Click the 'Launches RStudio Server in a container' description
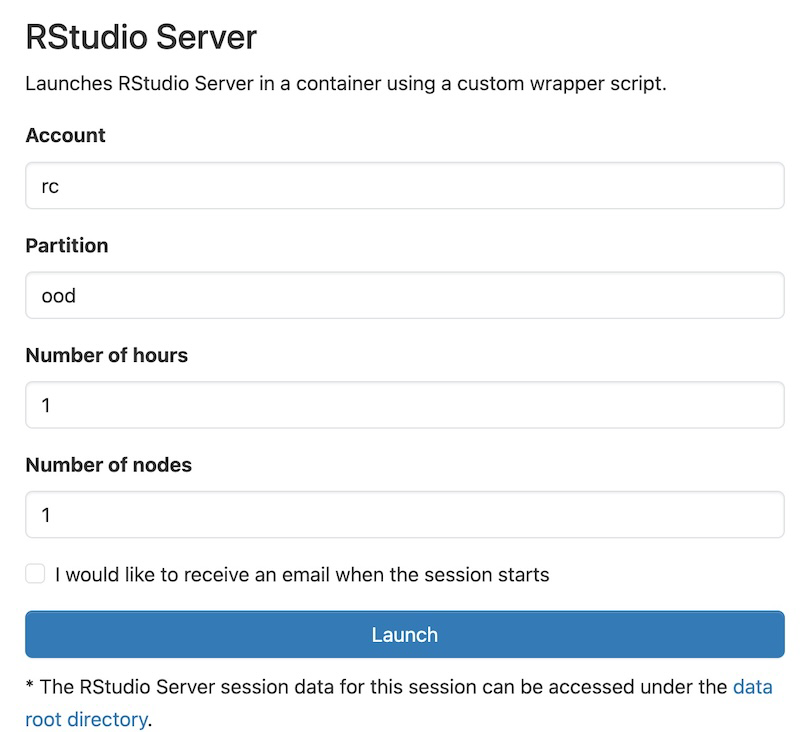The width and height of the screenshot is (800, 732). point(346,83)
